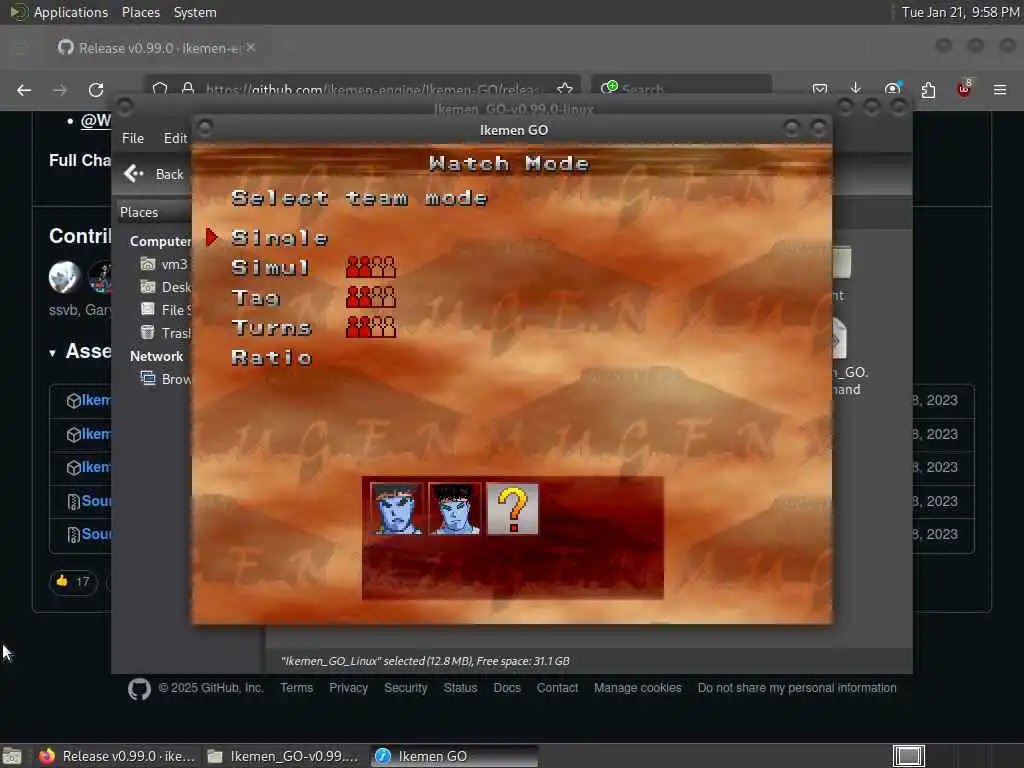Open Browse Network in sidebar

(x=166, y=379)
